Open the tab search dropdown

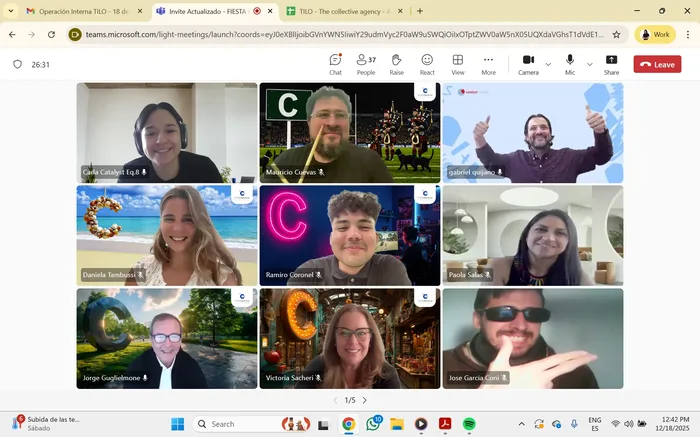10,11
